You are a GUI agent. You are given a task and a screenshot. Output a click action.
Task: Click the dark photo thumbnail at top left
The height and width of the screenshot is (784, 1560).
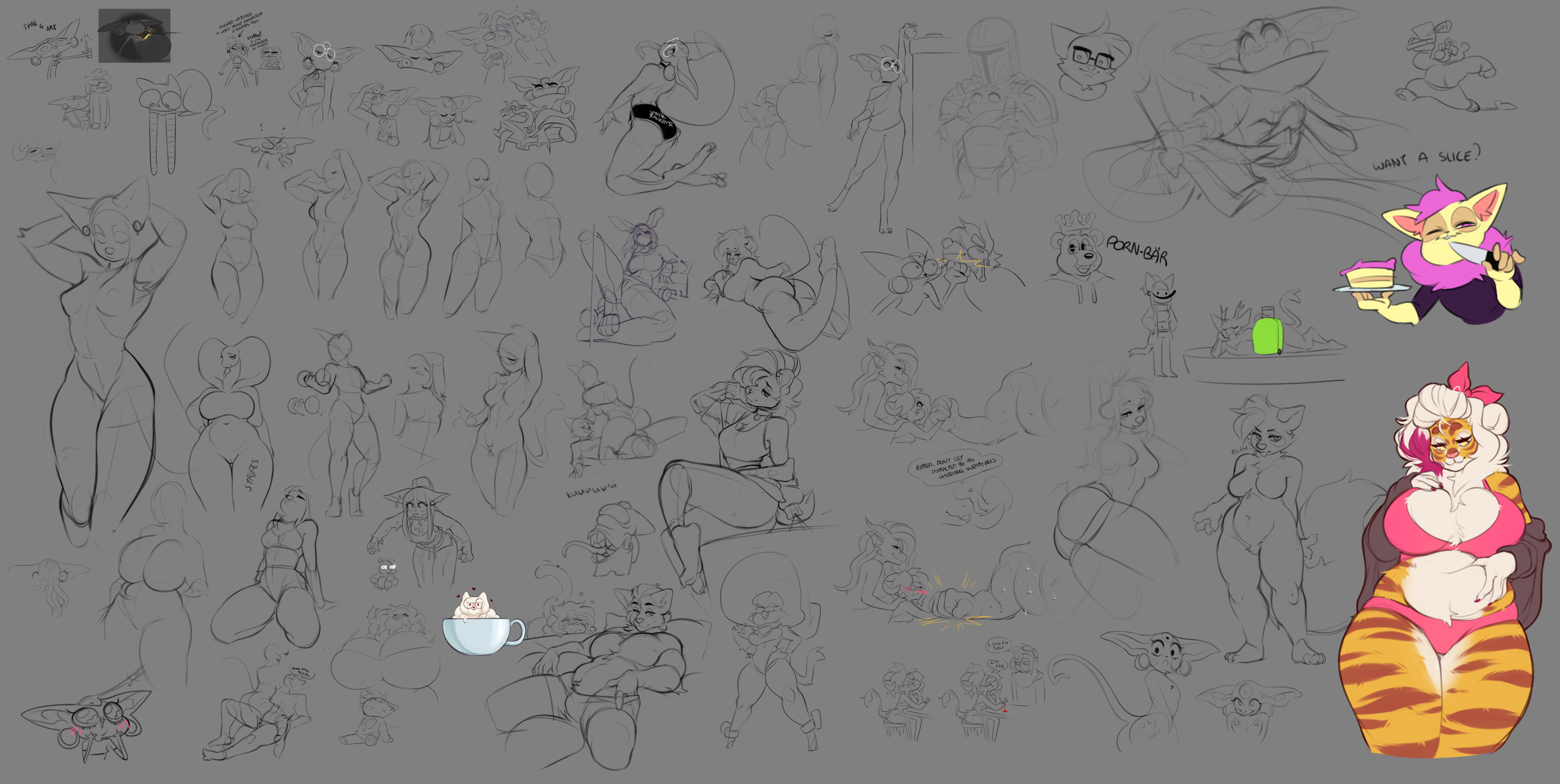tap(134, 36)
